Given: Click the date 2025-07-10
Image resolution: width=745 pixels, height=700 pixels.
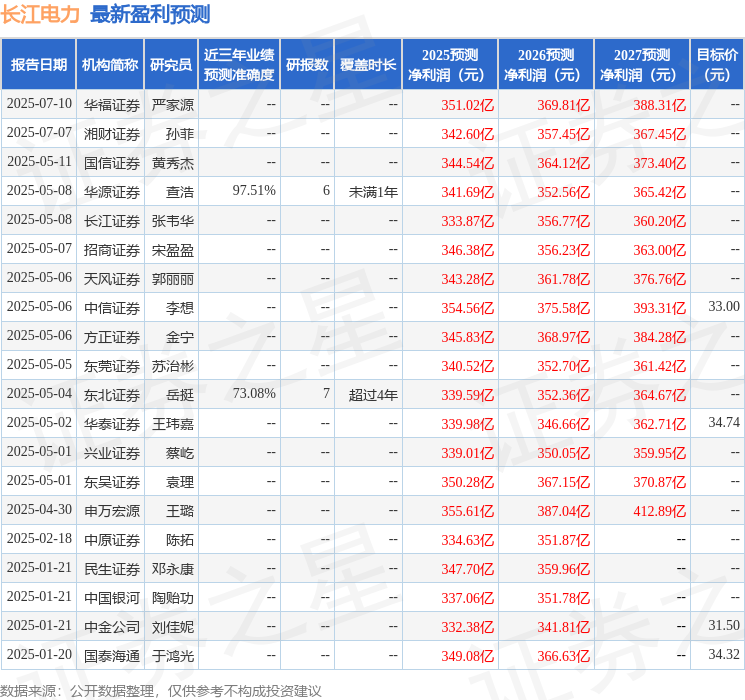Looking at the screenshot, I should point(39,104).
